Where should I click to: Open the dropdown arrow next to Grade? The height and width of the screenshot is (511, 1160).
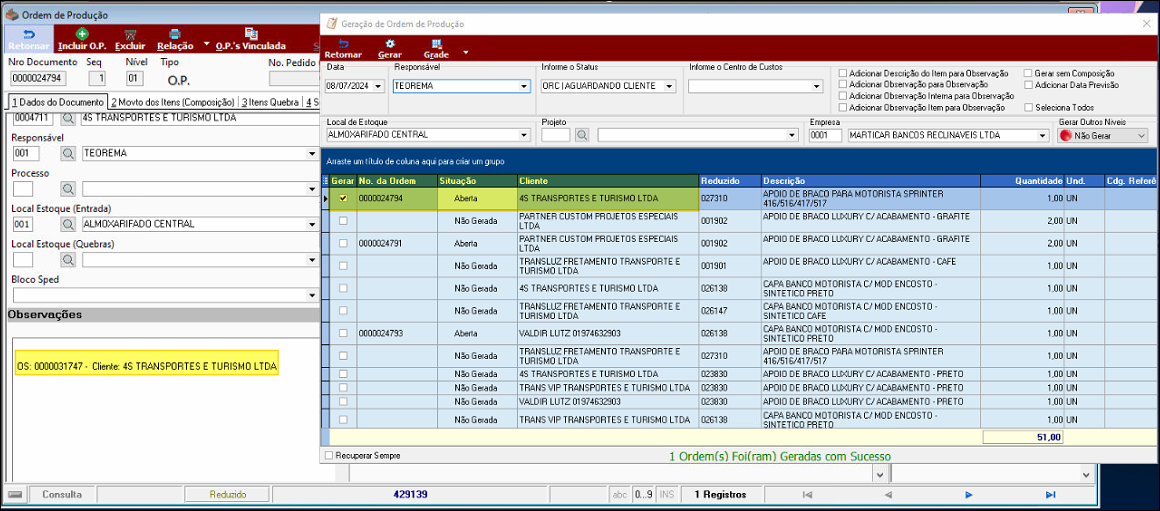[x=465, y=53]
